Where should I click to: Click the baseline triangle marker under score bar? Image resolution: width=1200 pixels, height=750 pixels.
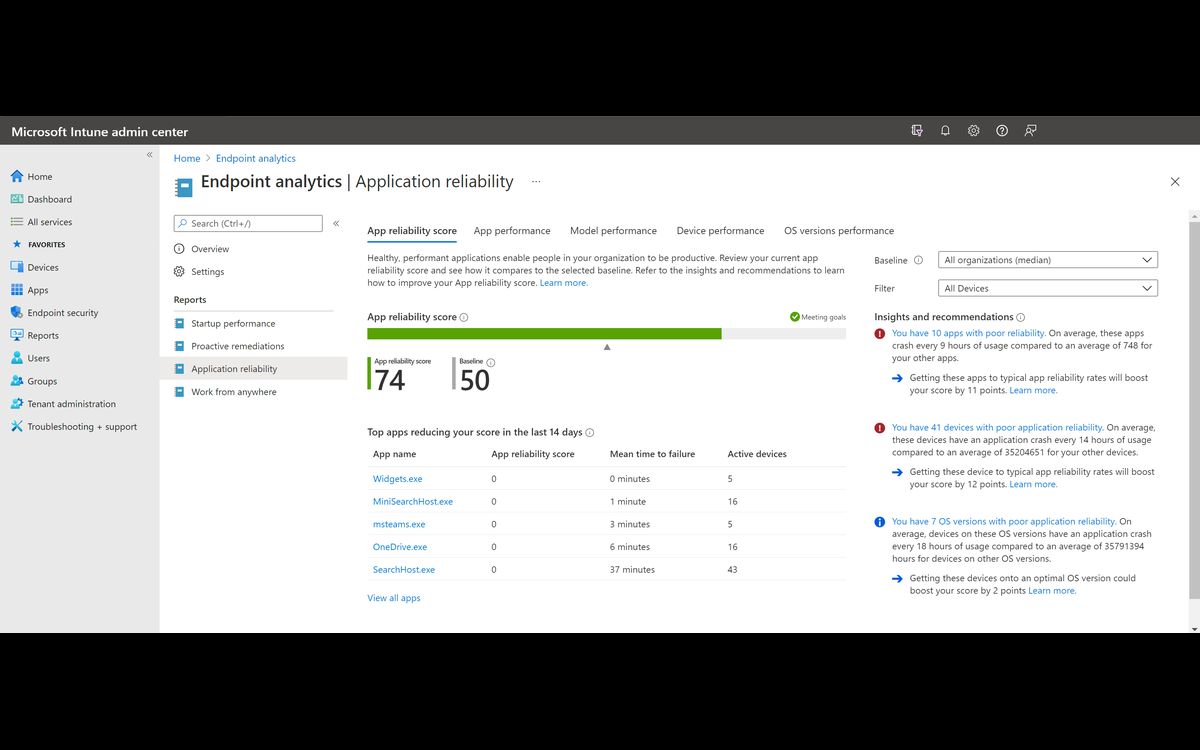[x=607, y=347]
